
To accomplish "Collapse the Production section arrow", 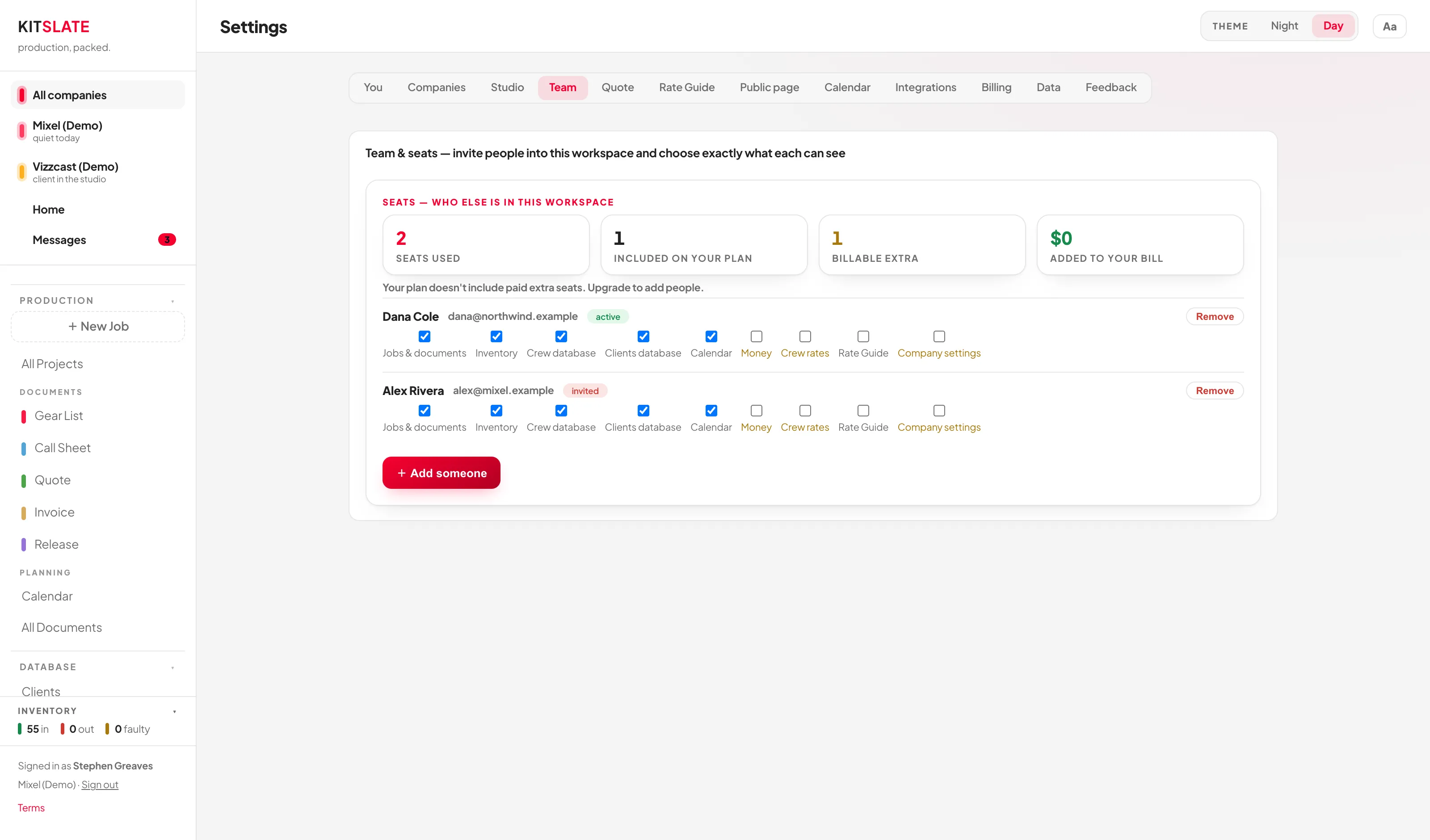I will click(x=173, y=301).
